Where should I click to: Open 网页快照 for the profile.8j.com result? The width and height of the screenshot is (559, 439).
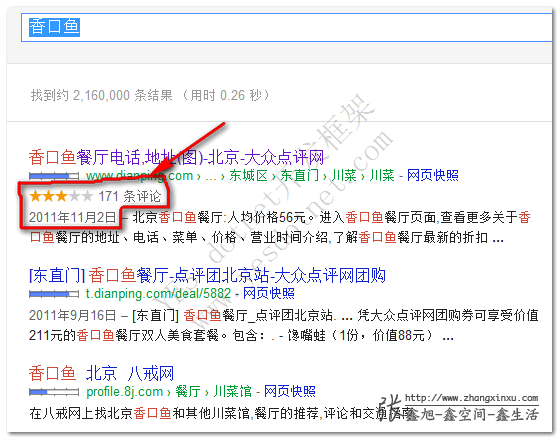(289, 392)
